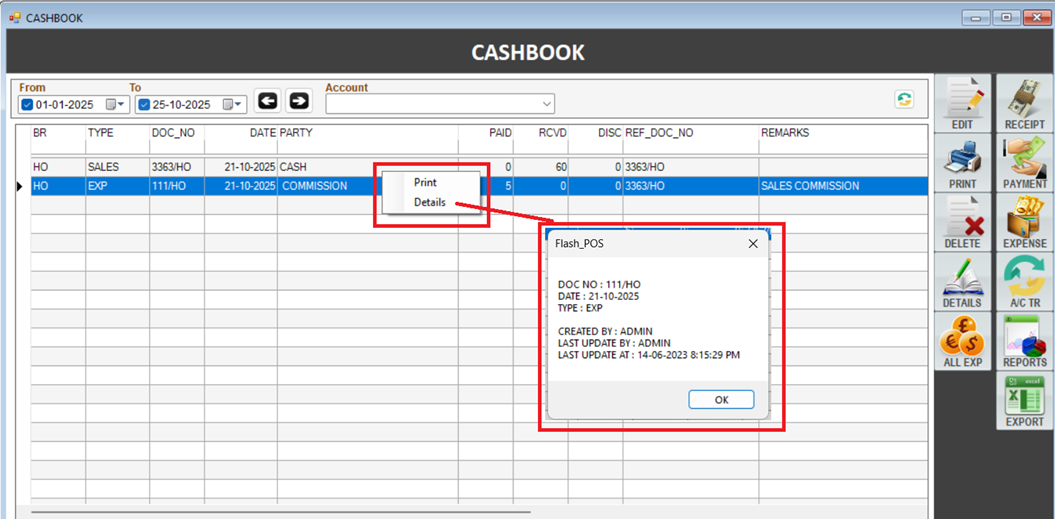Open the A/C TR transfer icon

(x=1025, y=282)
